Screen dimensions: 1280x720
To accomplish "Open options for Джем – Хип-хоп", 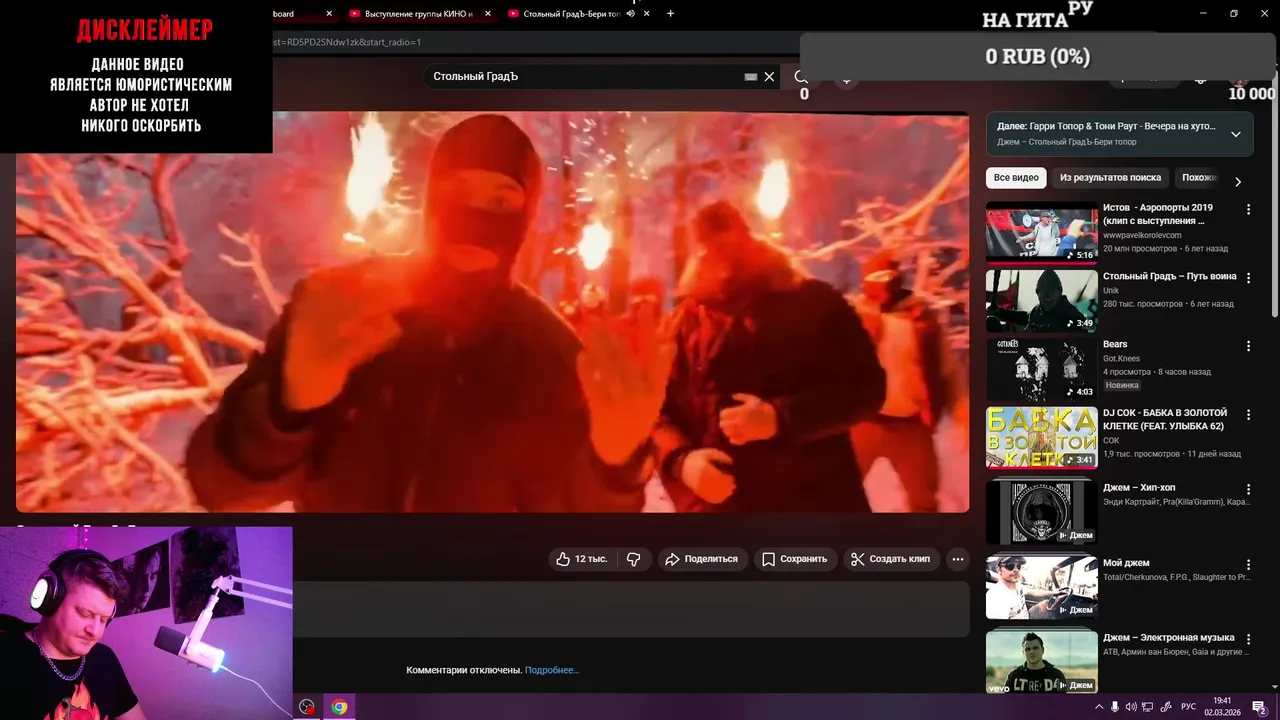I will coord(1248,488).
